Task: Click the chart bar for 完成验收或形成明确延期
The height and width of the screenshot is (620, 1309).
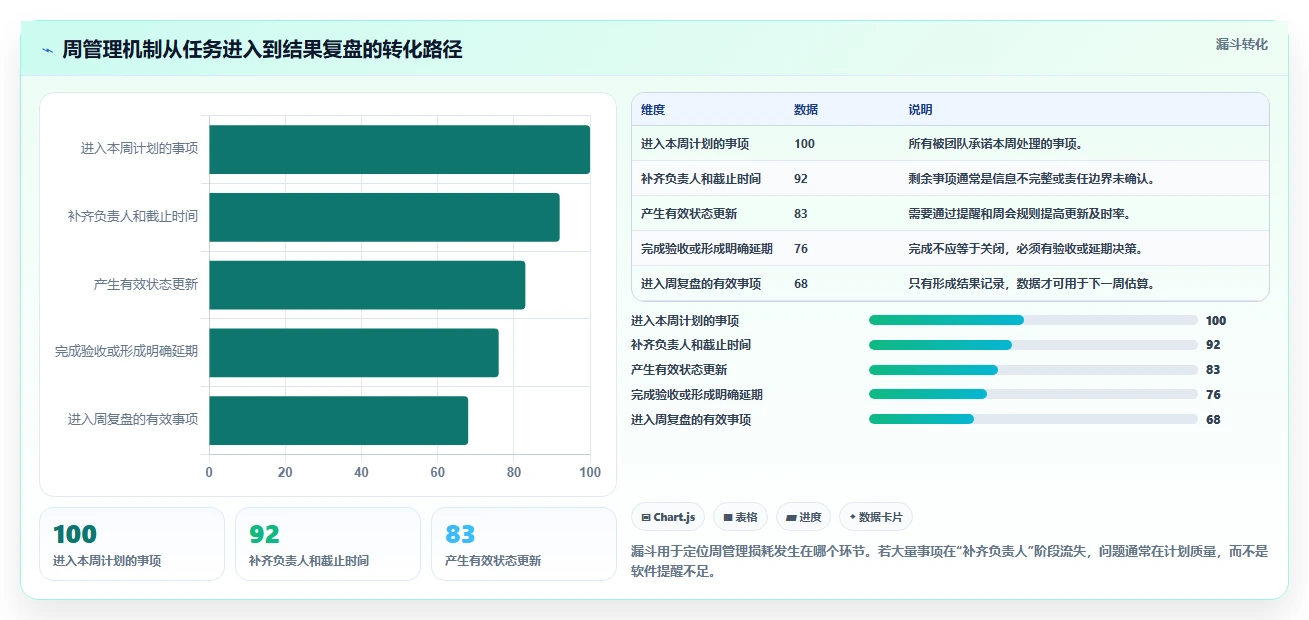Action: [x=354, y=353]
